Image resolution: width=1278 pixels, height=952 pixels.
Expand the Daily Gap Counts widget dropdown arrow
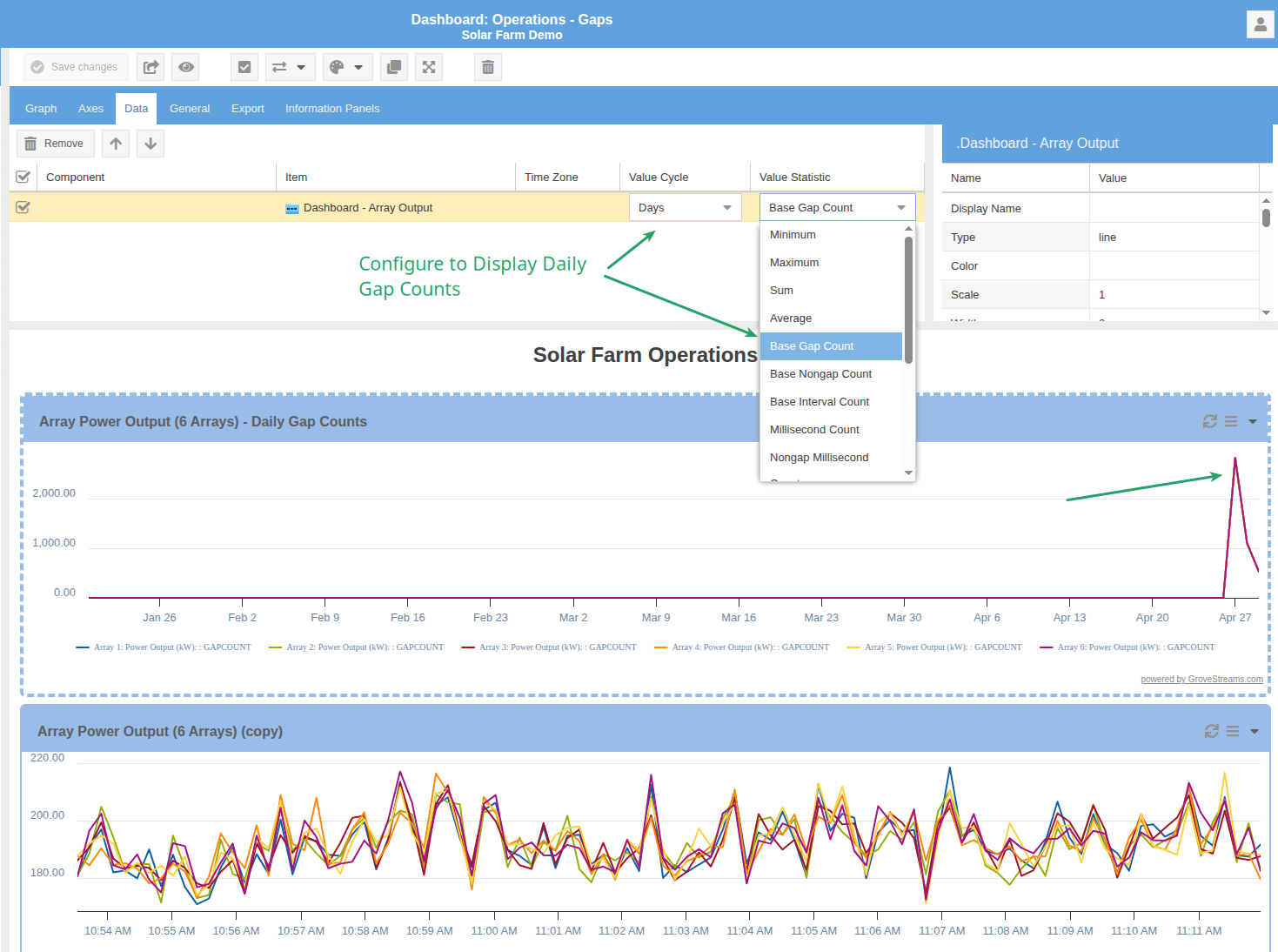coord(1253,421)
